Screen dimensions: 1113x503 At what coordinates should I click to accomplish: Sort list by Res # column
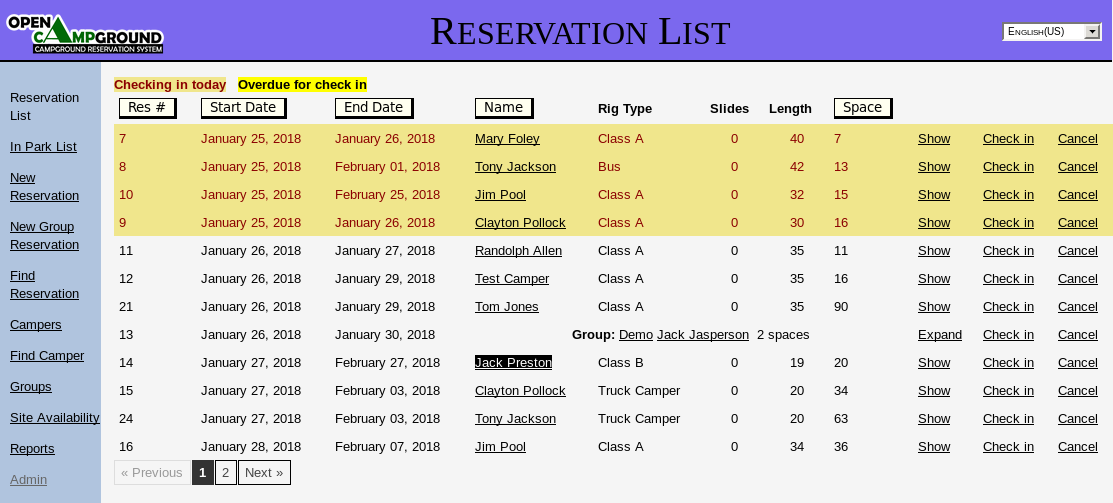(147, 108)
